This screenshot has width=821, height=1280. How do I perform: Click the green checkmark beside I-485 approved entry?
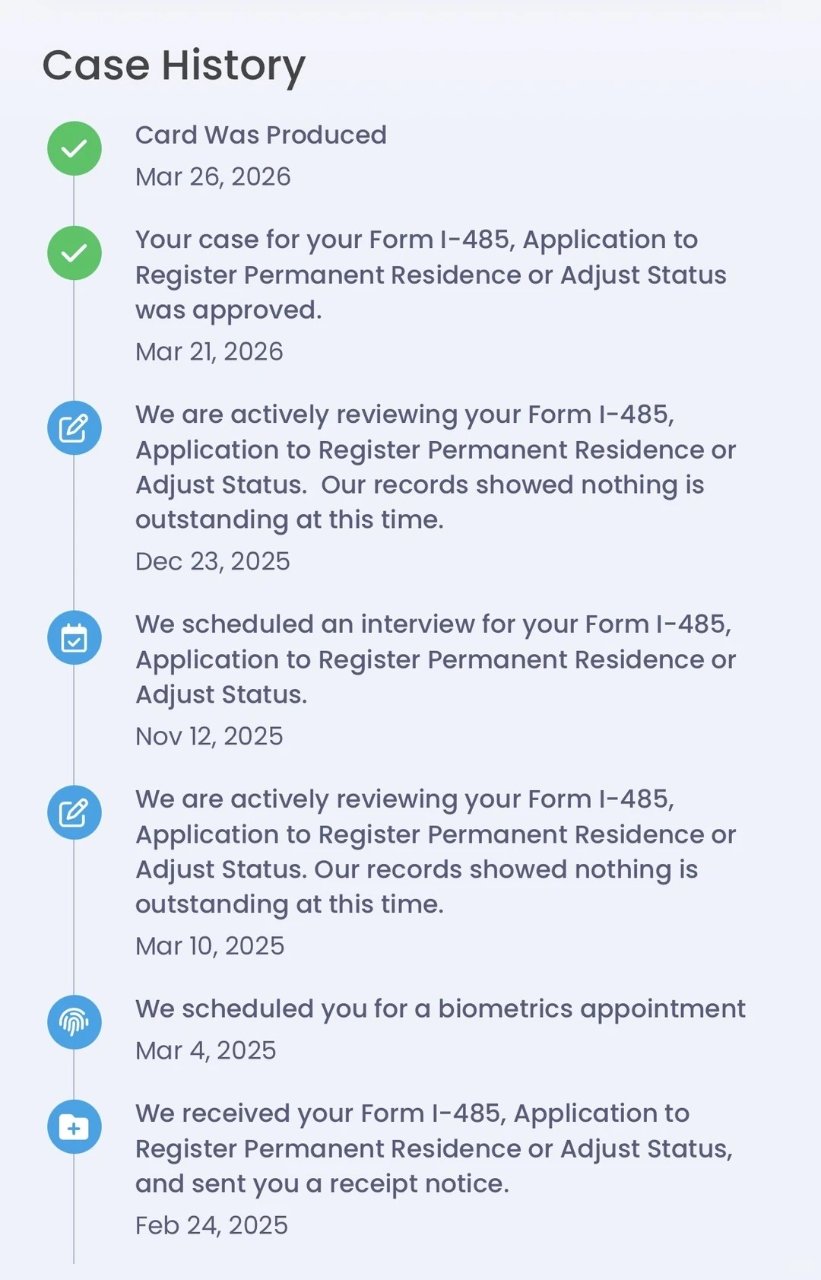[74, 253]
